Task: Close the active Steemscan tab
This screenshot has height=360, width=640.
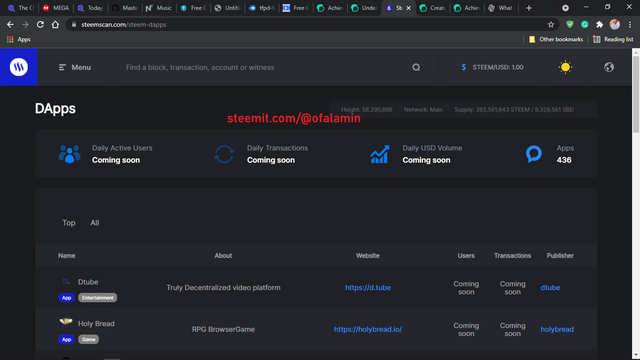Action: (409, 8)
